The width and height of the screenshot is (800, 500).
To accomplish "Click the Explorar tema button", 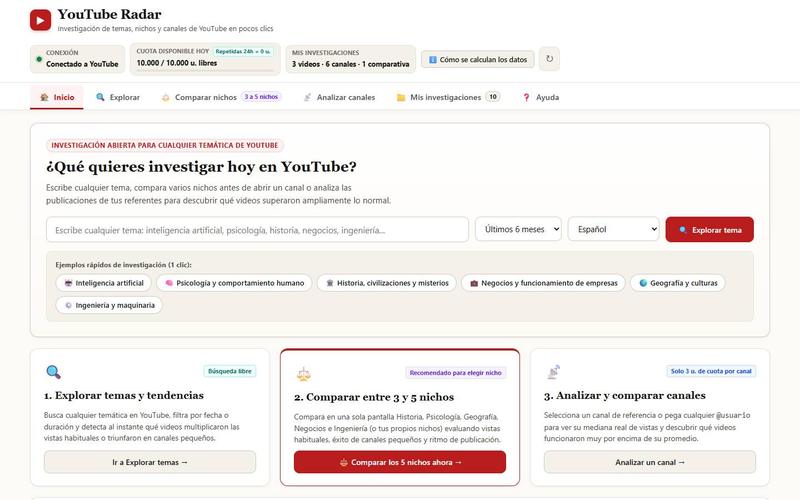I will pyautogui.click(x=710, y=230).
